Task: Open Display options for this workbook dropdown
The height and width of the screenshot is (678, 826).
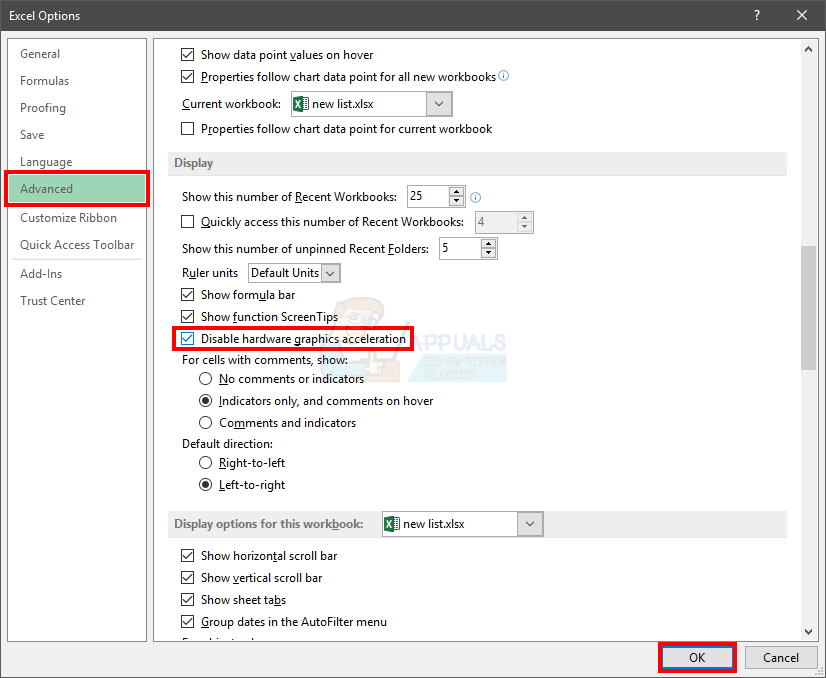Action: point(530,524)
